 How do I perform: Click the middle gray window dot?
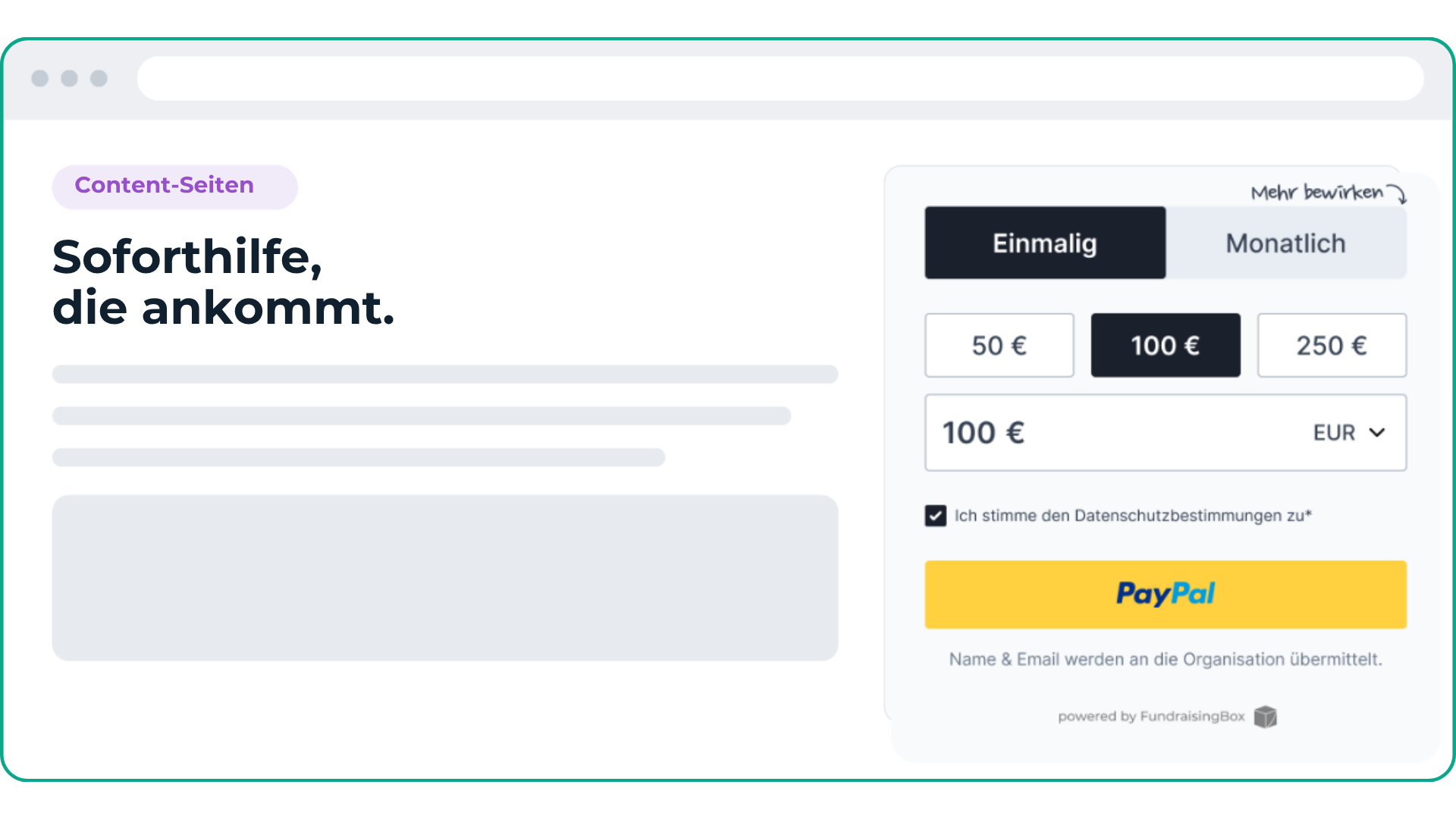(70, 78)
